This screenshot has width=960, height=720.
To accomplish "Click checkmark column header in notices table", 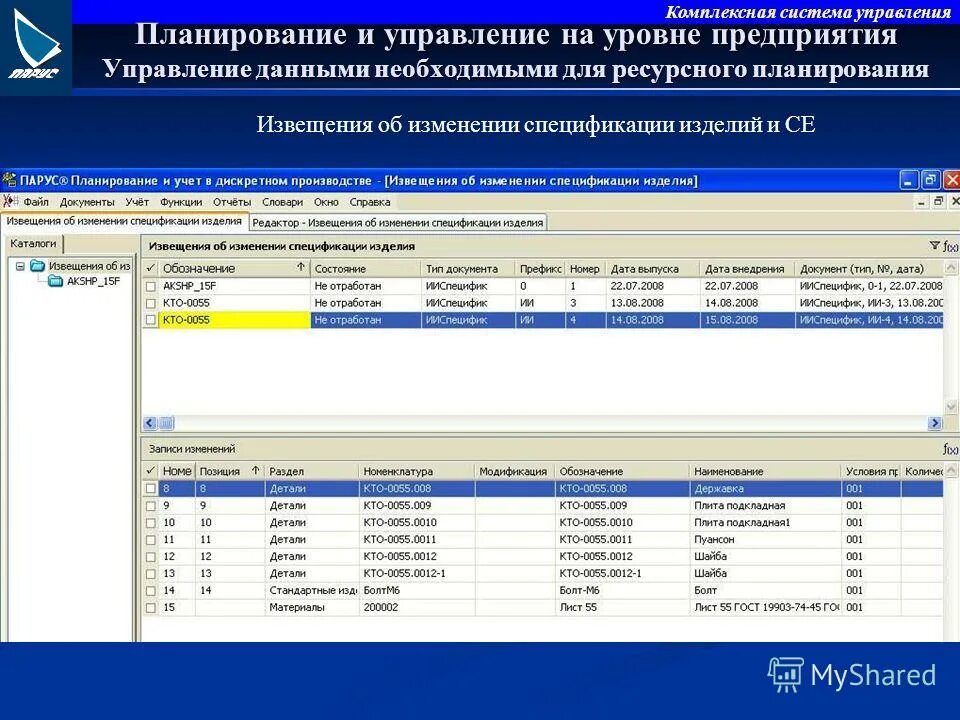I will [x=151, y=268].
